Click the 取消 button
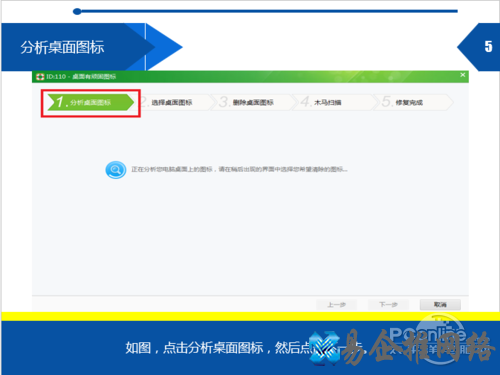This screenshot has height=375, width=500. pyautogui.click(x=440, y=305)
